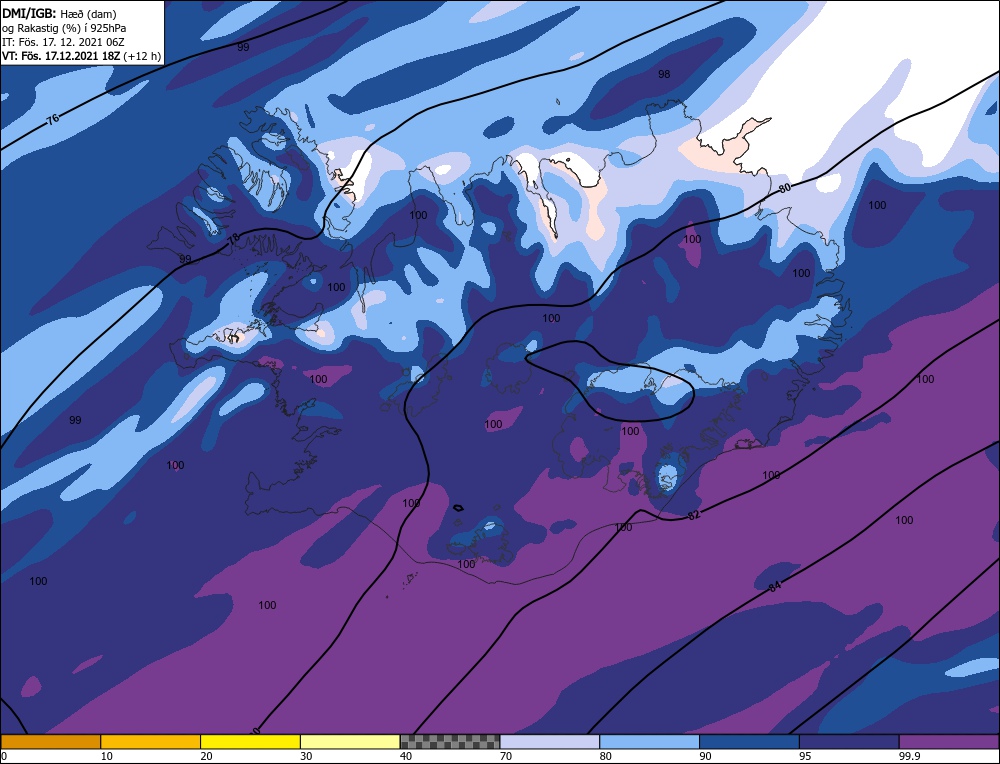Click the legend tick label 30

point(306,756)
